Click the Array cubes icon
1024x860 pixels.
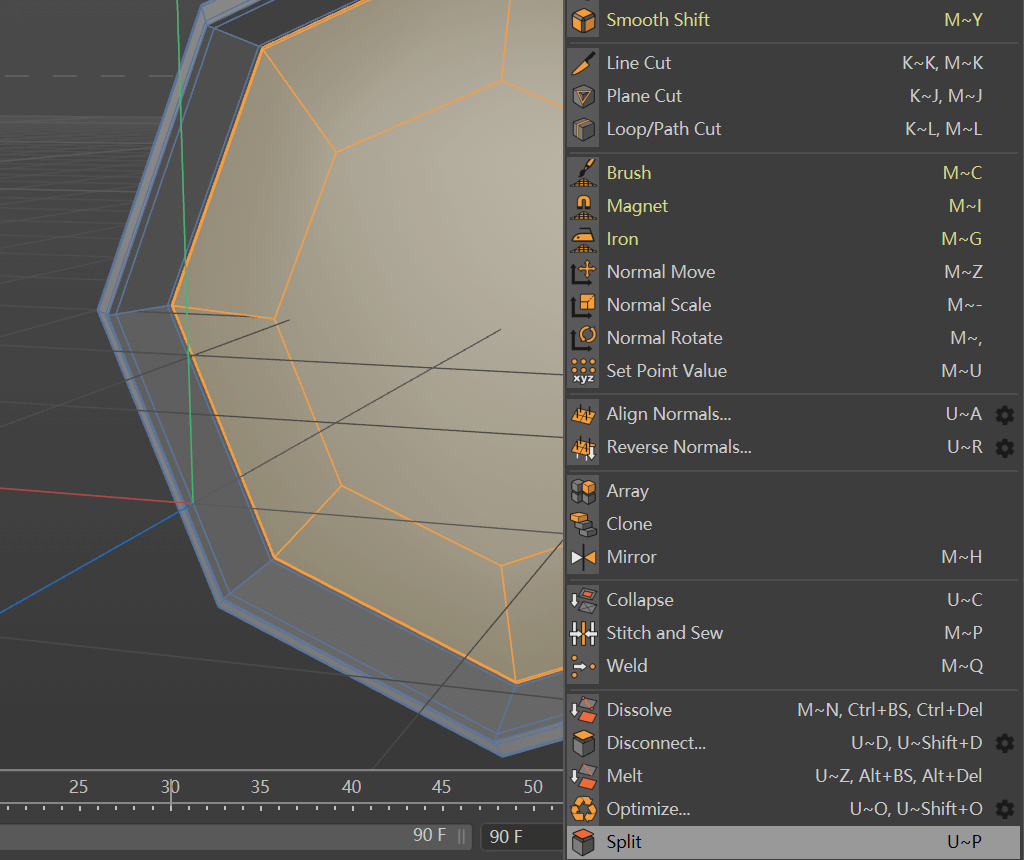(583, 491)
